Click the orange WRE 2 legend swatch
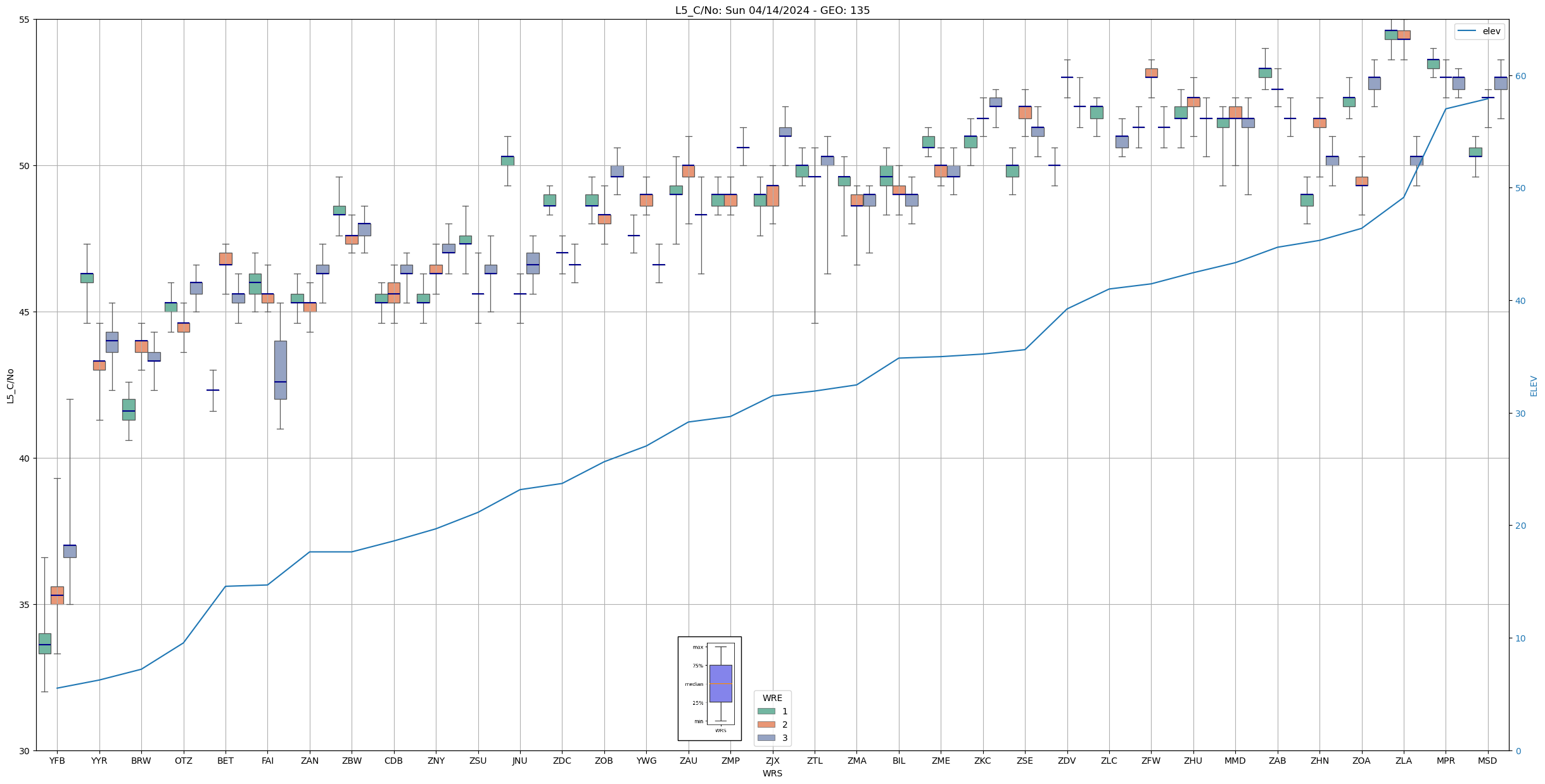This screenshot has width=1545, height=784. point(766,724)
